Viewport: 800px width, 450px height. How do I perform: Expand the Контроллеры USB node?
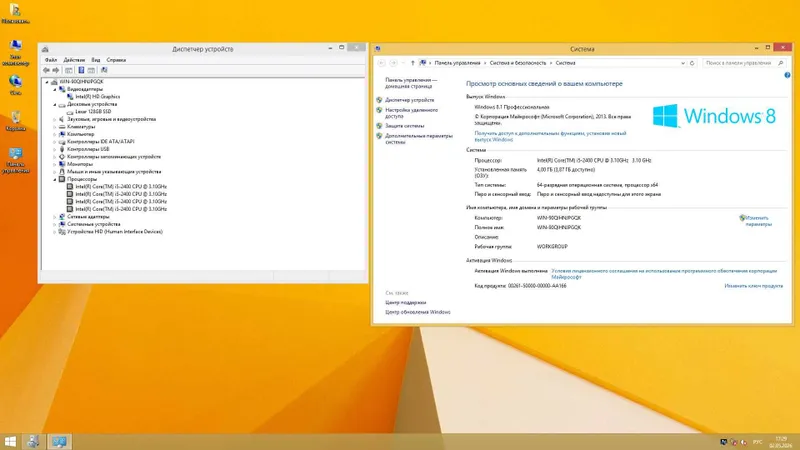55,149
